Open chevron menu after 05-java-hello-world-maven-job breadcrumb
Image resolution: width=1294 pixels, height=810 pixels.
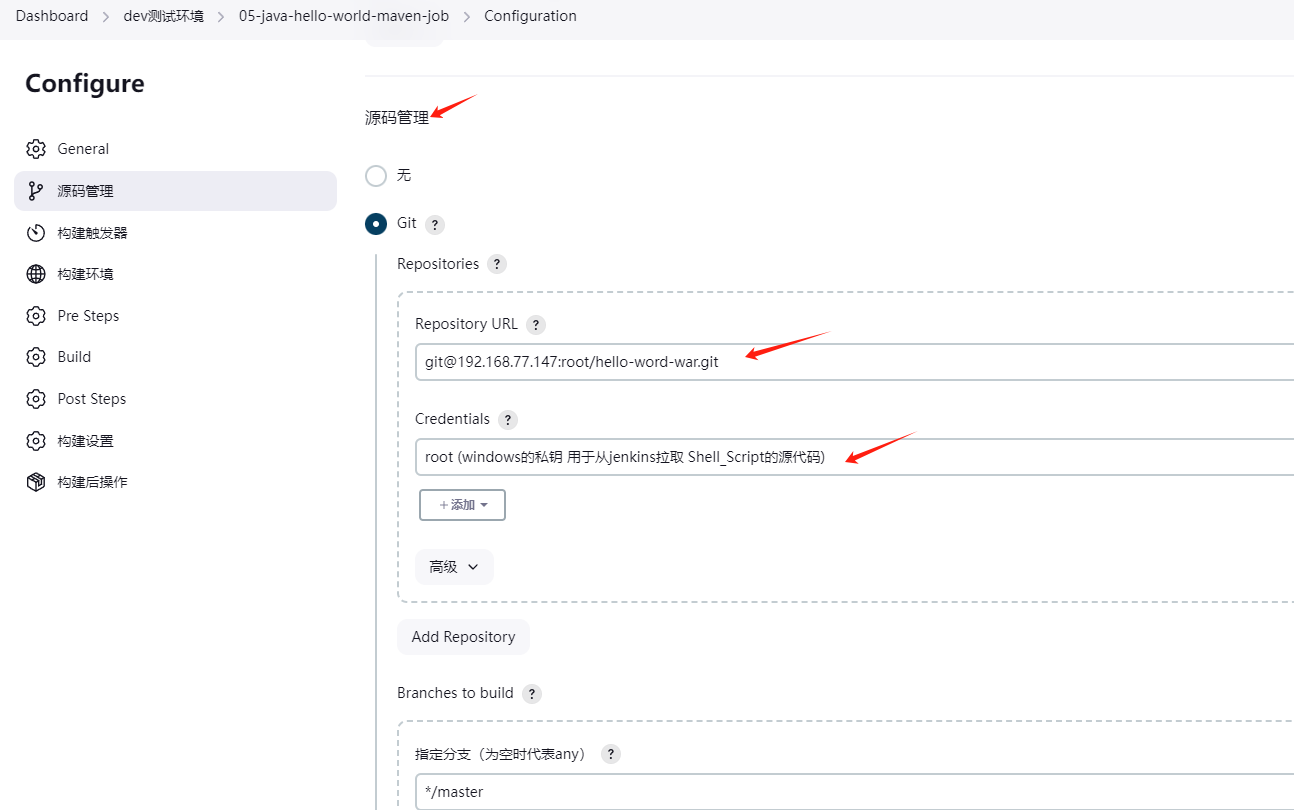coord(466,16)
